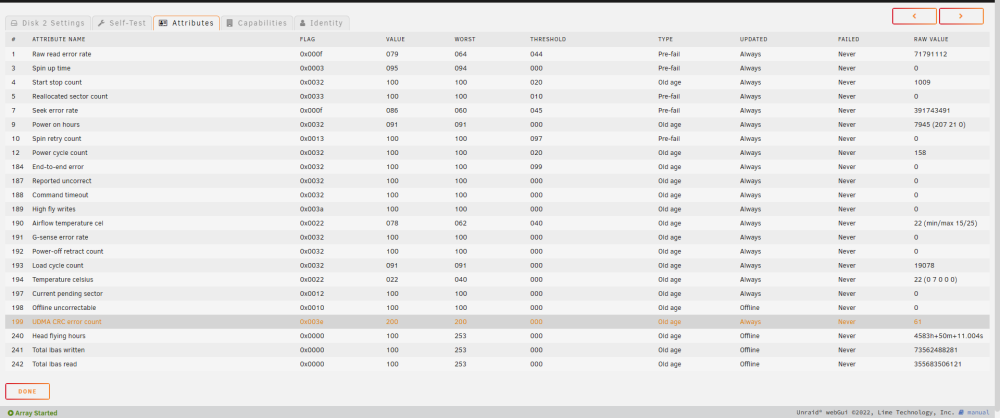Open the Capabilities tab
The image size is (1000, 418).
coord(257,23)
